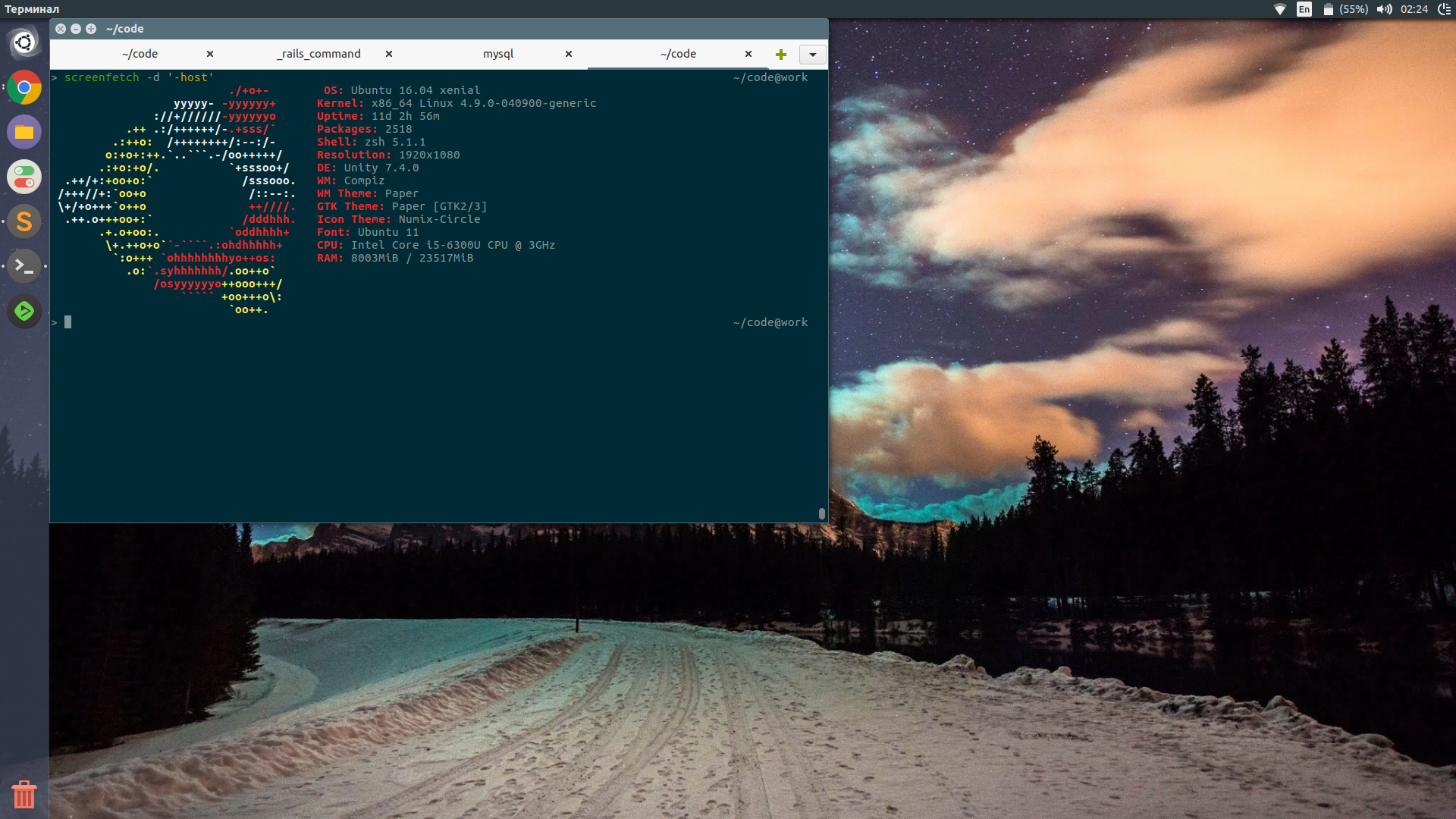Open the En keyboard layout indicator
The height and width of the screenshot is (819, 1456).
1304,9
